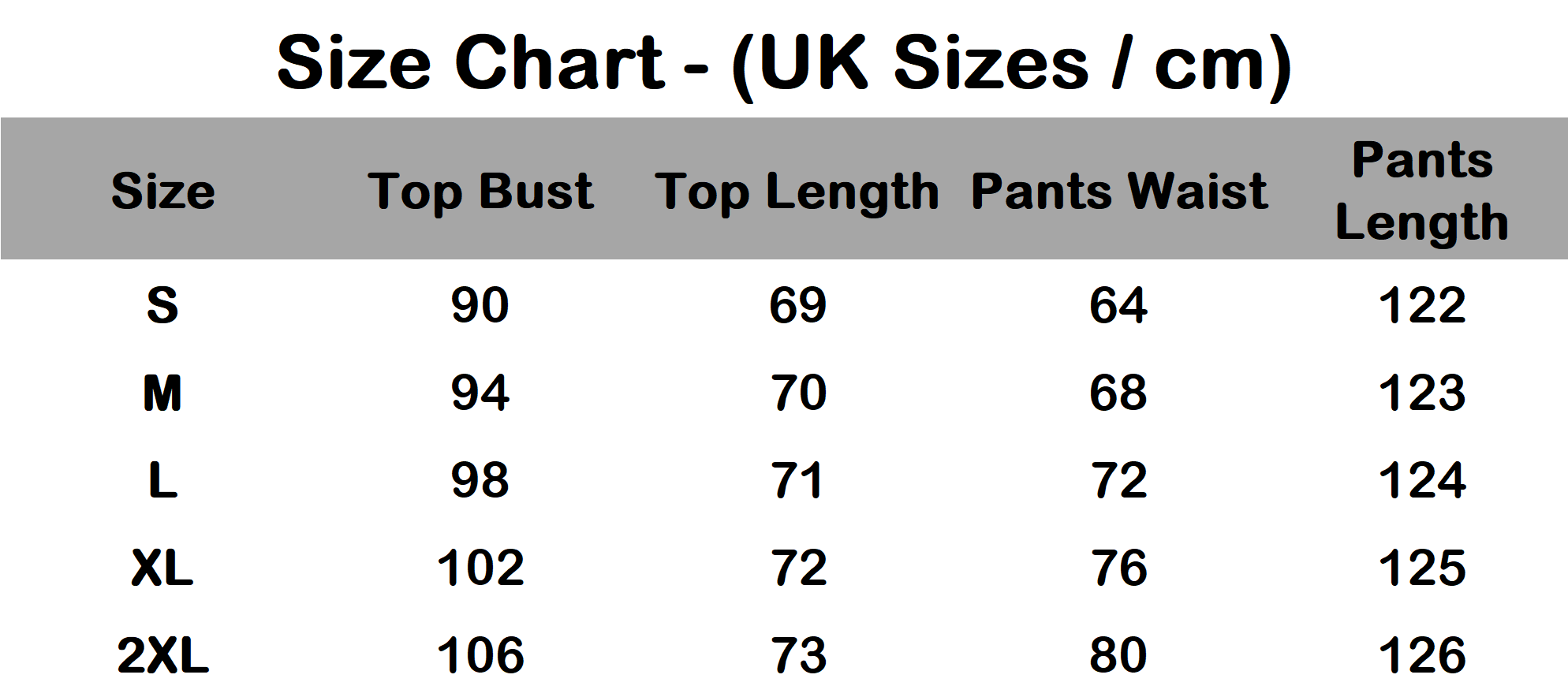Image resolution: width=1568 pixels, height=697 pixels.
Task: Select the Top Length column header
Action: click(797, 191)
